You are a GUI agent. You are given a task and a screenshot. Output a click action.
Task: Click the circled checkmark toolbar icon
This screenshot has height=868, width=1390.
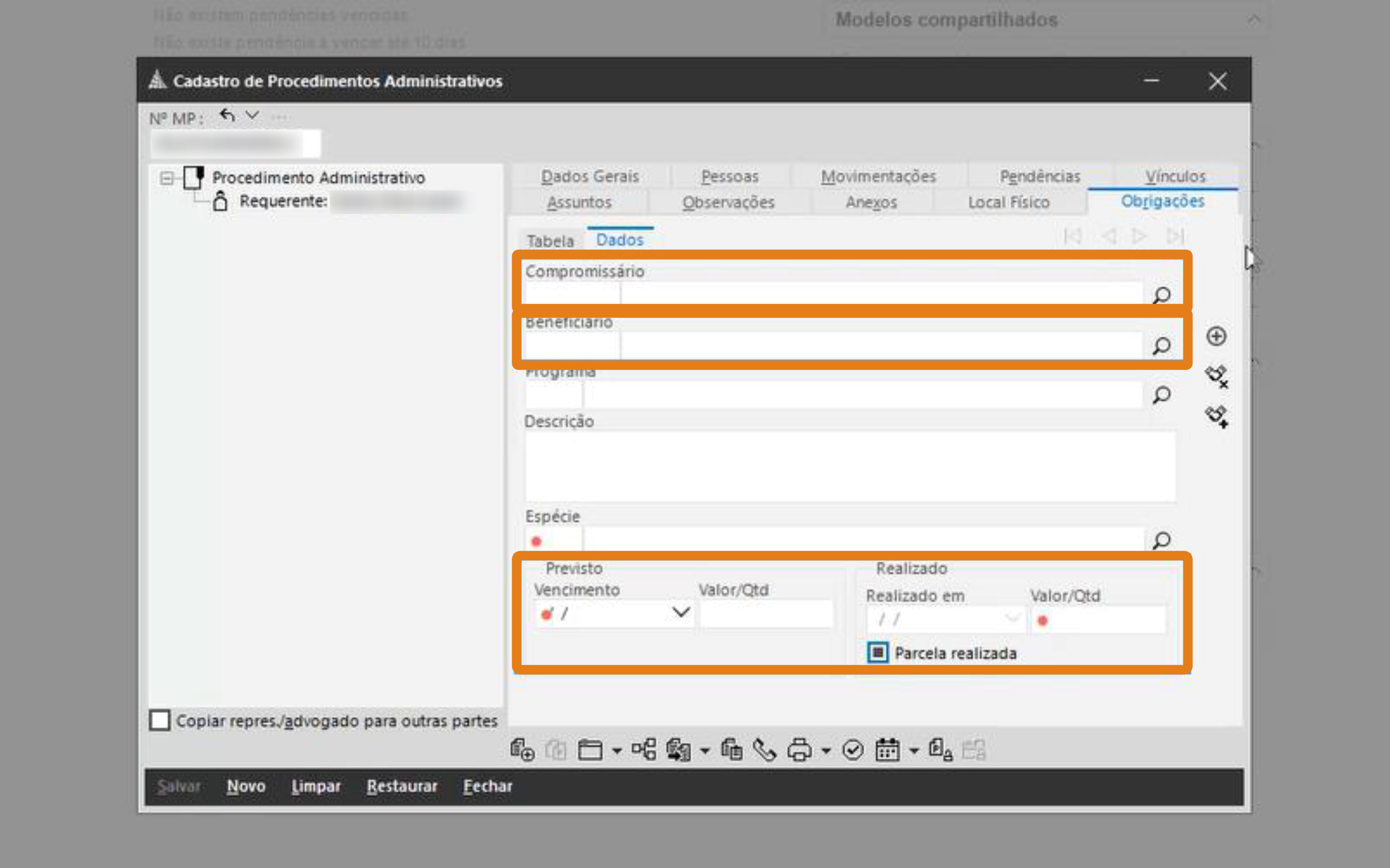click(x=853, y=750)
